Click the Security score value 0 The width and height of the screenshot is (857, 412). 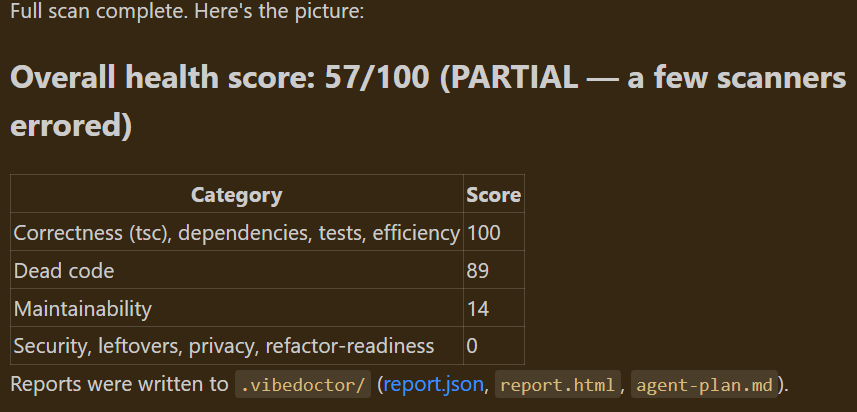472,346
